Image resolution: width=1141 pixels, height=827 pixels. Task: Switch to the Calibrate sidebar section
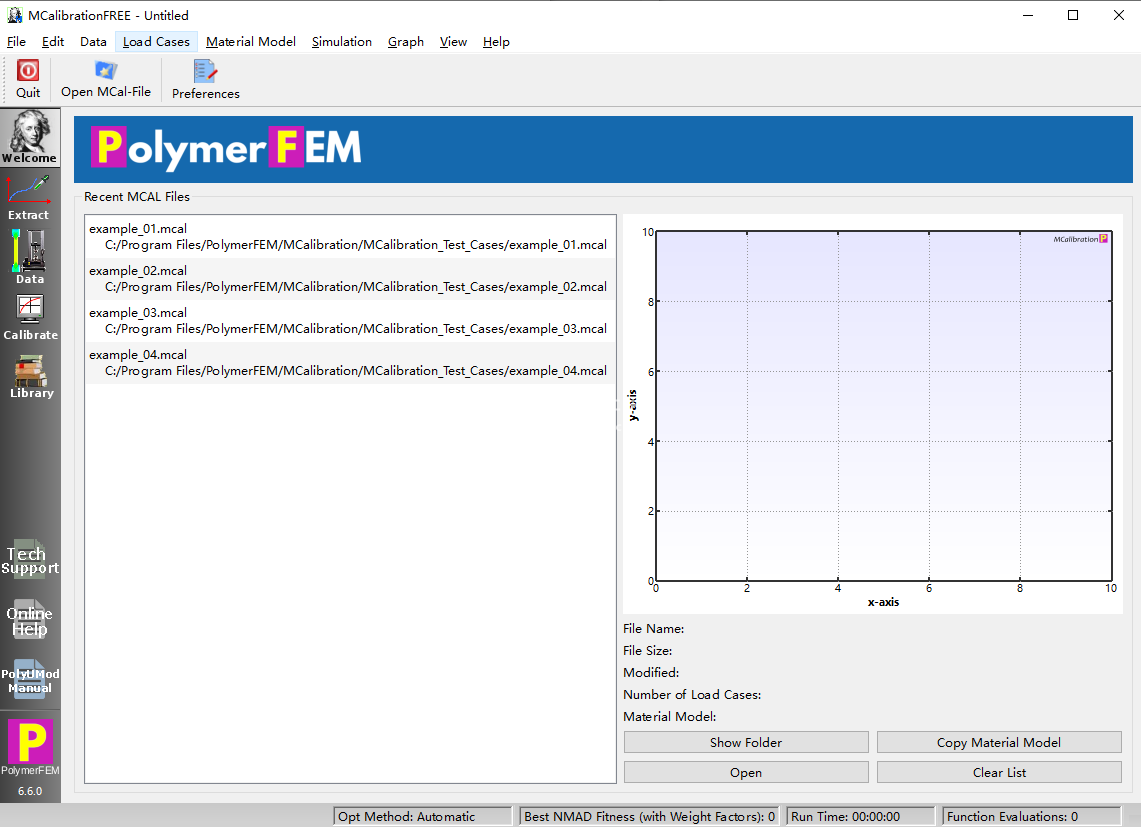pos(30,317)
